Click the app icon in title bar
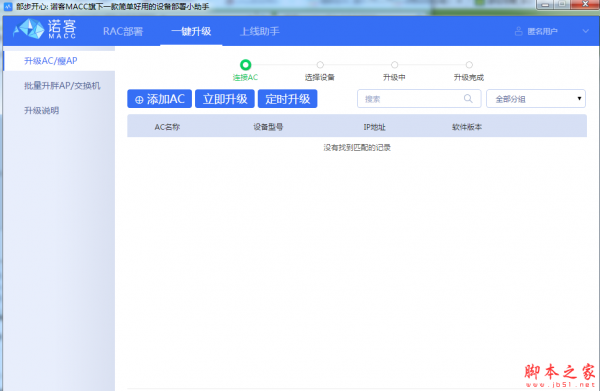This screenshot has width=600, height=391. pos(8,6)
